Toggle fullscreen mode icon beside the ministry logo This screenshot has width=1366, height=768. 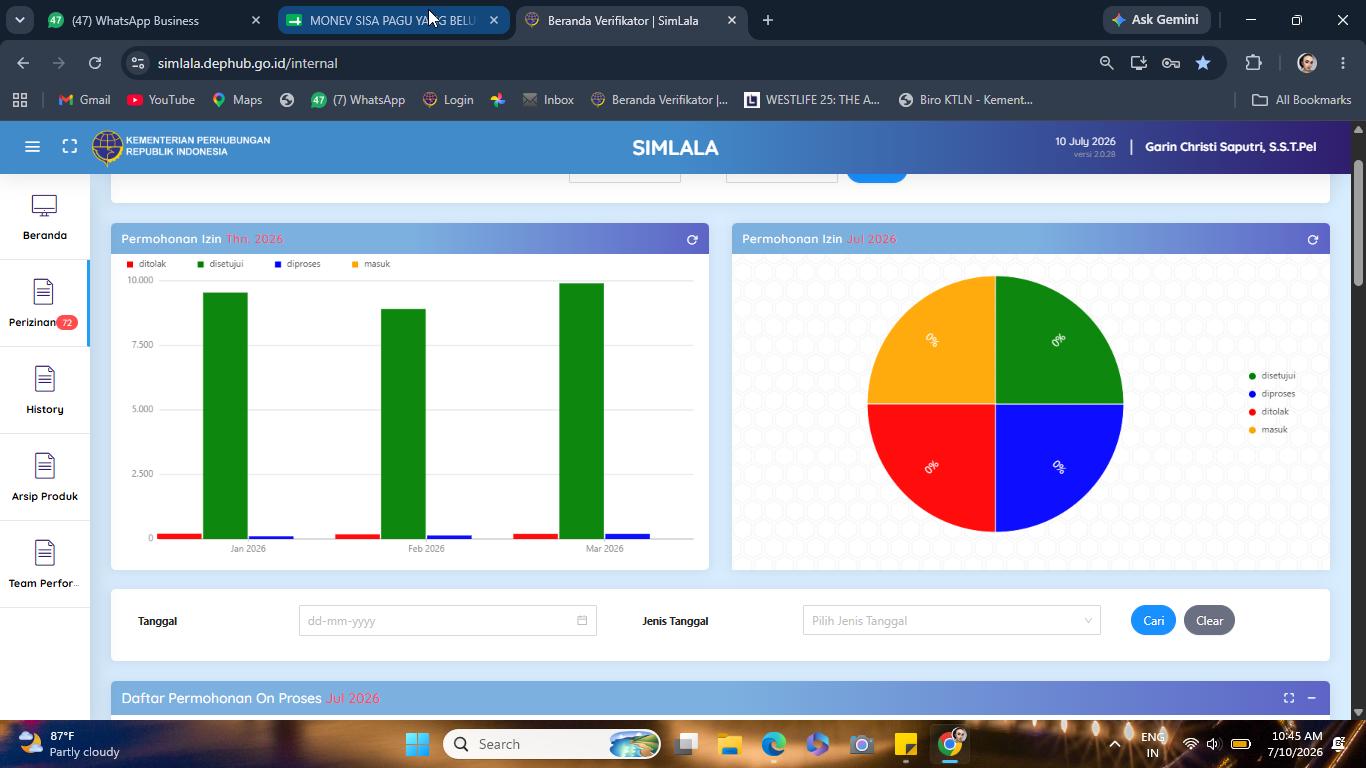tap(69, 147)
